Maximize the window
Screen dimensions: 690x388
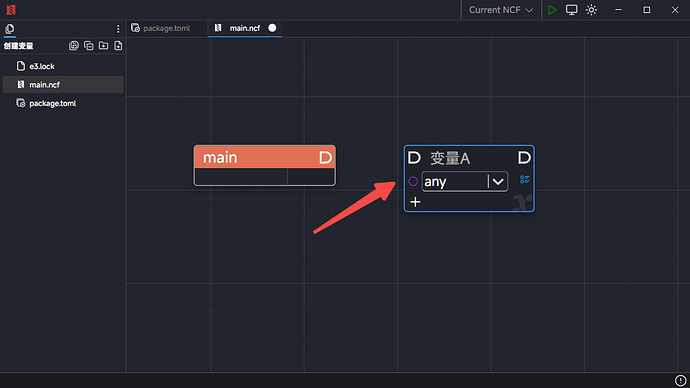coord(646,10)
